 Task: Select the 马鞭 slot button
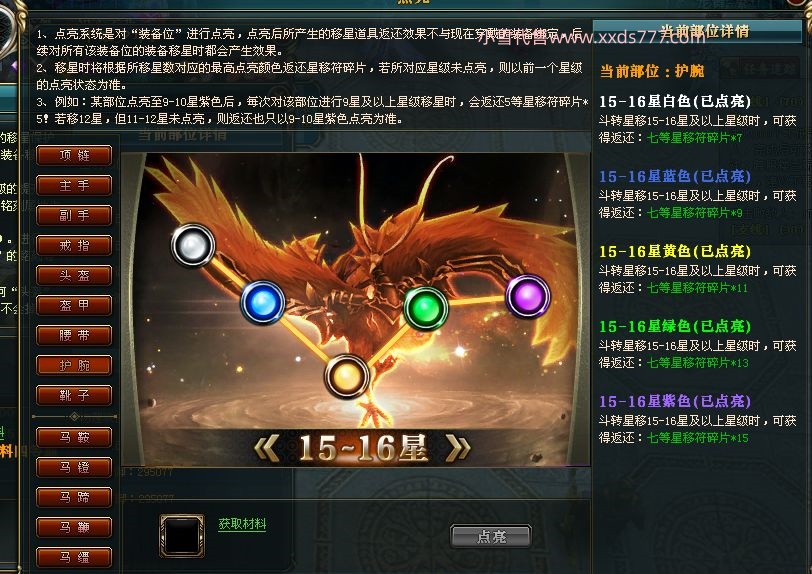coord(74,528)
